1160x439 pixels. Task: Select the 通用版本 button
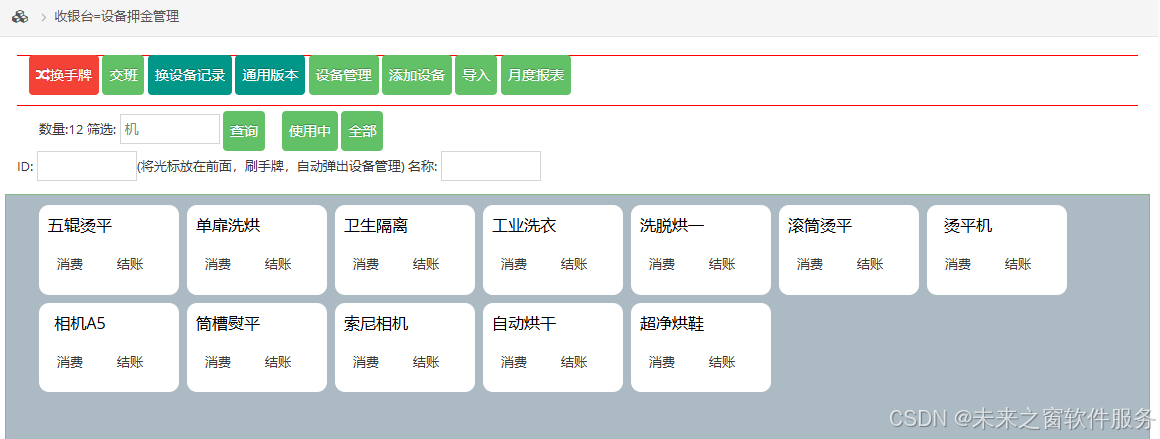270,75
